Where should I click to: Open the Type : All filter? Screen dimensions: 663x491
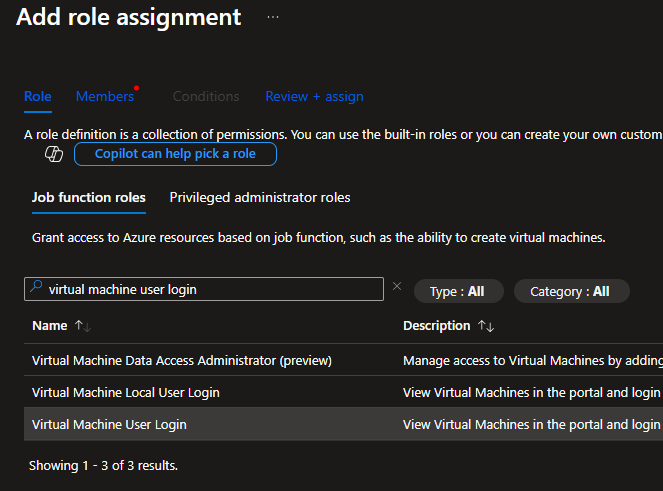(458, 291)
